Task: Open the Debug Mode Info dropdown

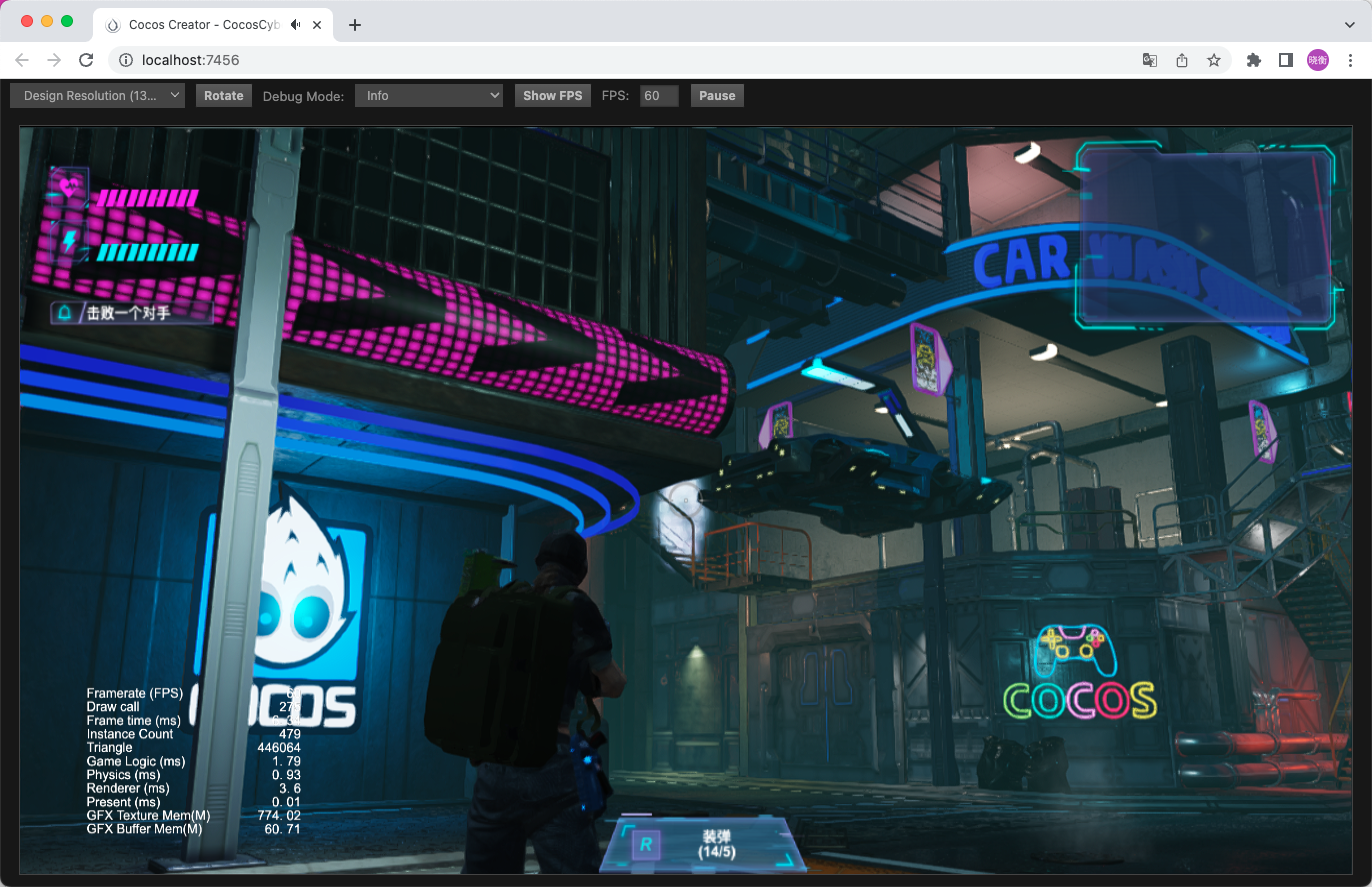Action: click(429, 96)
